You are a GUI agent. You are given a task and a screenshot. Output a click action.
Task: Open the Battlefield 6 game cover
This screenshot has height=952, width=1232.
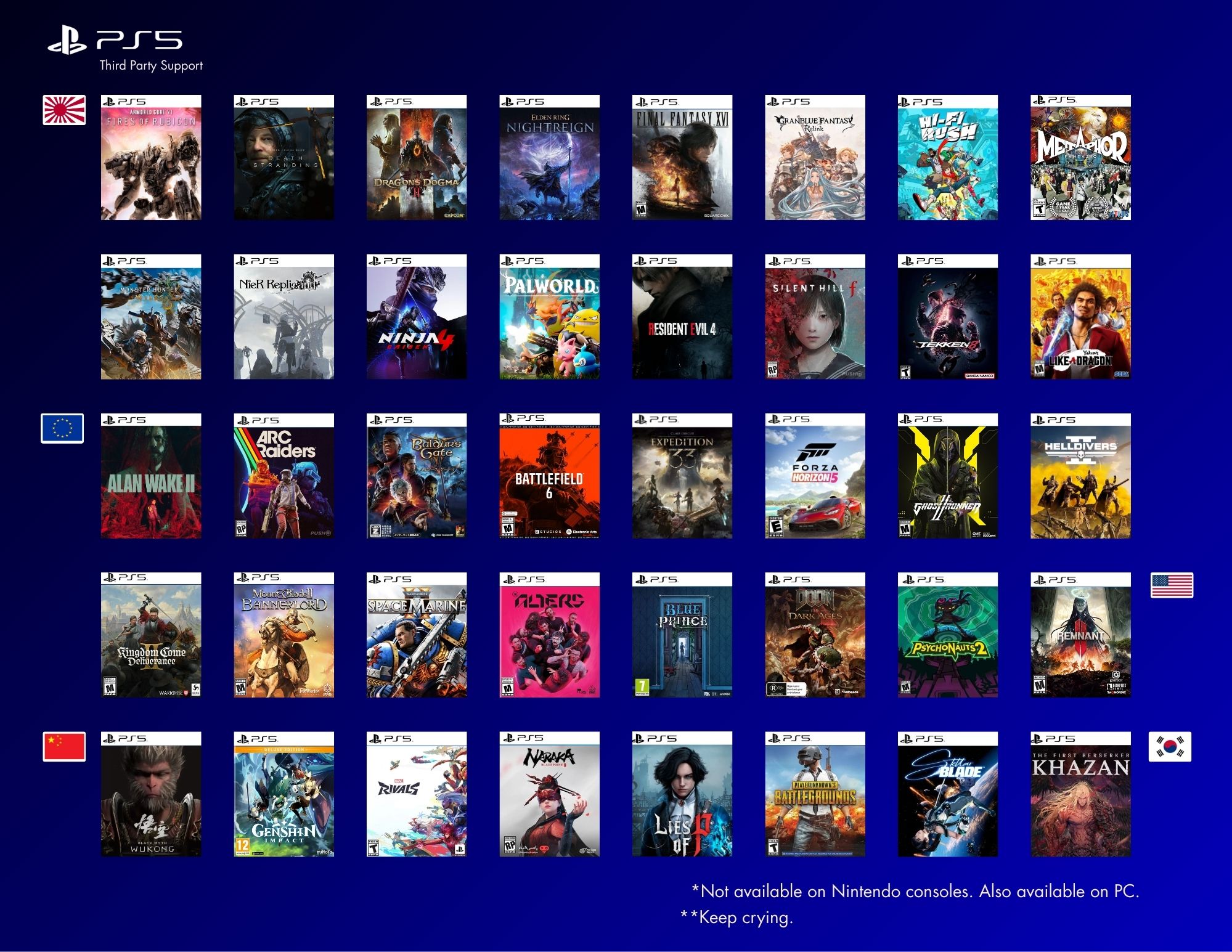[x=549, y=476]
